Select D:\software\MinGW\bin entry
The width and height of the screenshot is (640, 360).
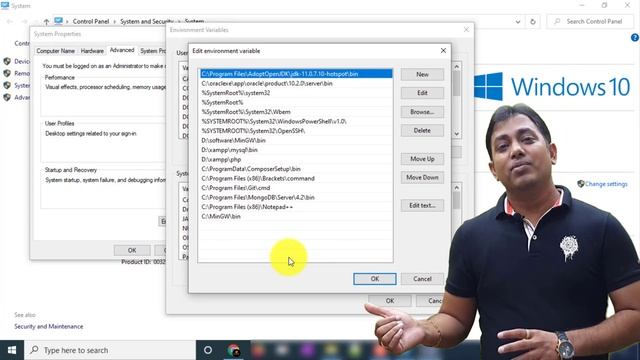pos(296,140)
